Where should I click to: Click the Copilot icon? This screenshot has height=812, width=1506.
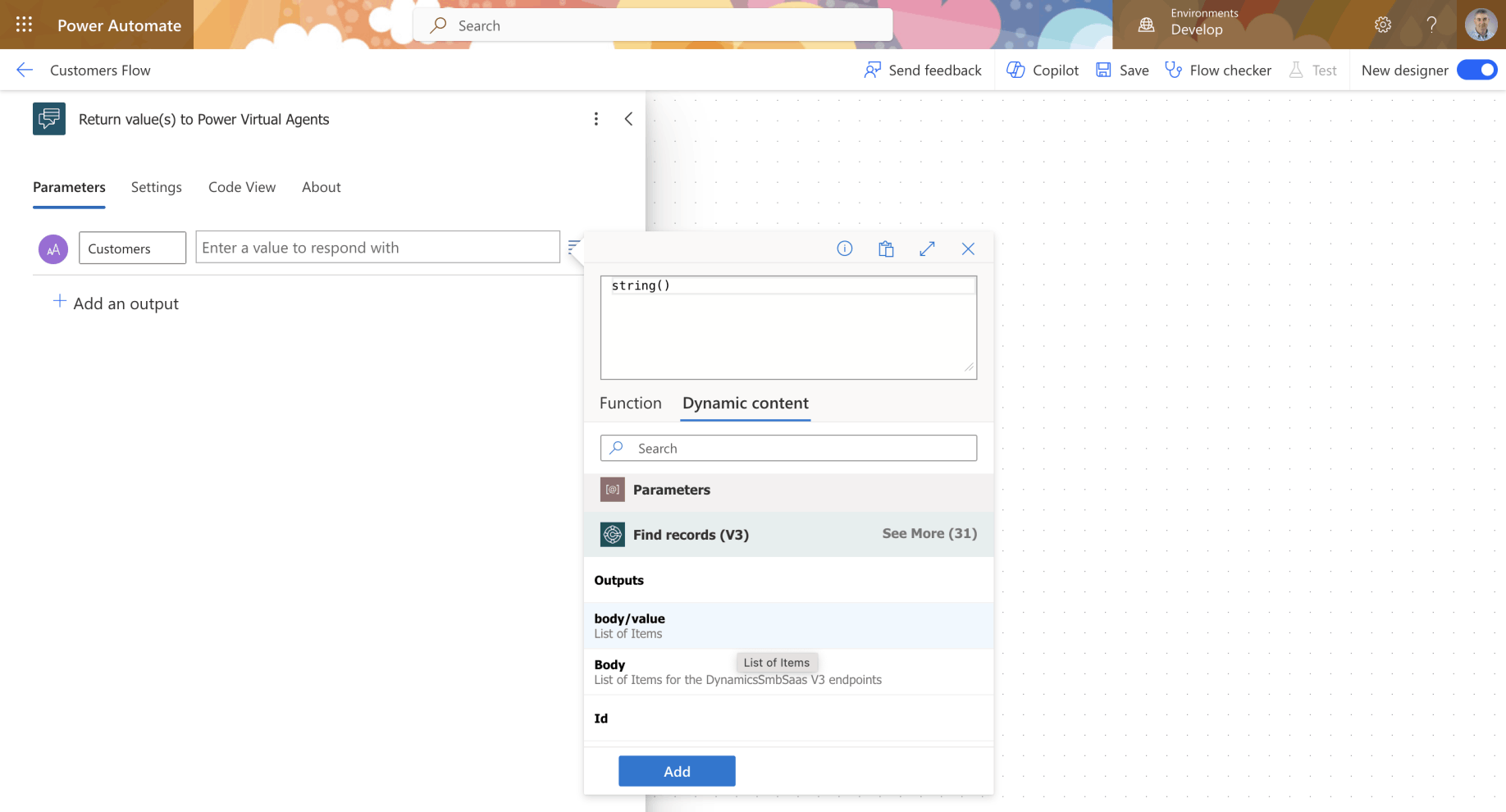point(1015,70)
